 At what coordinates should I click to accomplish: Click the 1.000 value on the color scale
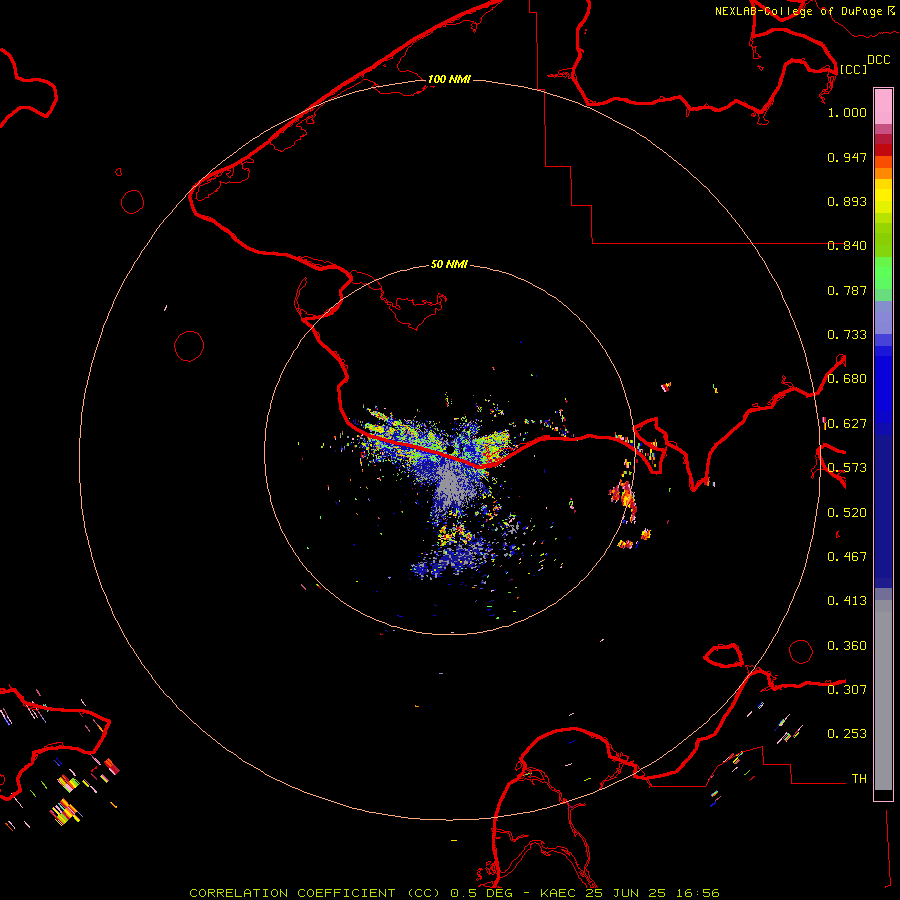pos(847,112)
